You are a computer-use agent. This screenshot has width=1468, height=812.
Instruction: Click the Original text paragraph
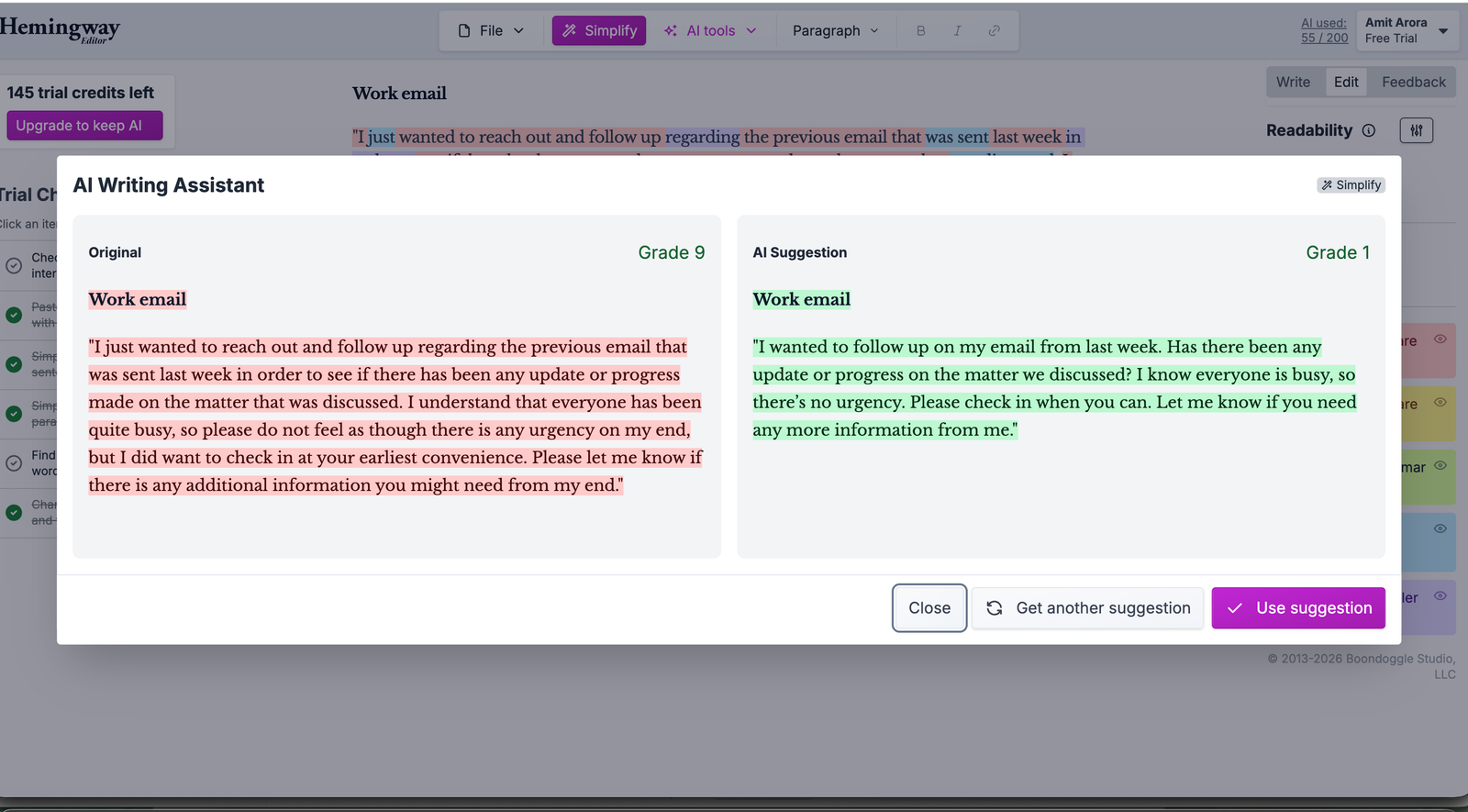pyautogui.click(x=396, y=416)
